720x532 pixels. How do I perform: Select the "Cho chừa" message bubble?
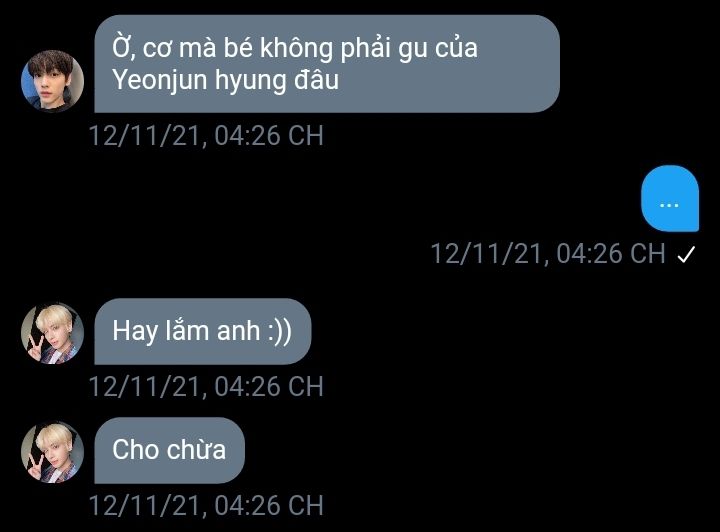click(x=169, y=450)
